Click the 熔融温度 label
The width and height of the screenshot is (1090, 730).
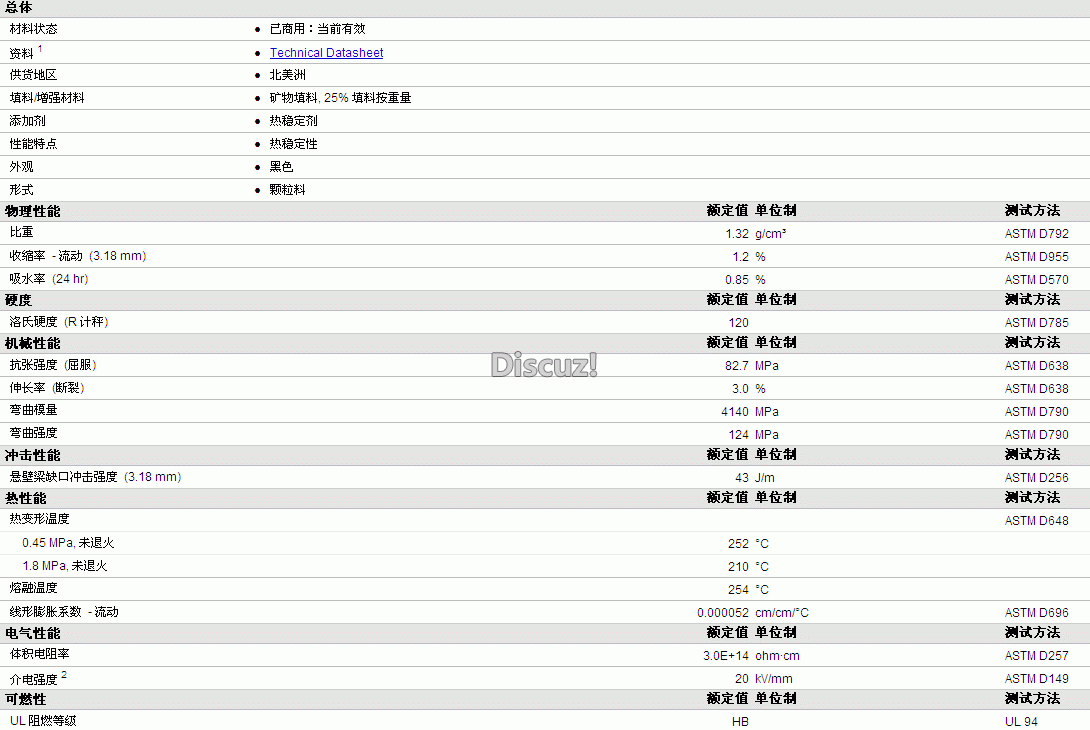[x=33, y=588]
